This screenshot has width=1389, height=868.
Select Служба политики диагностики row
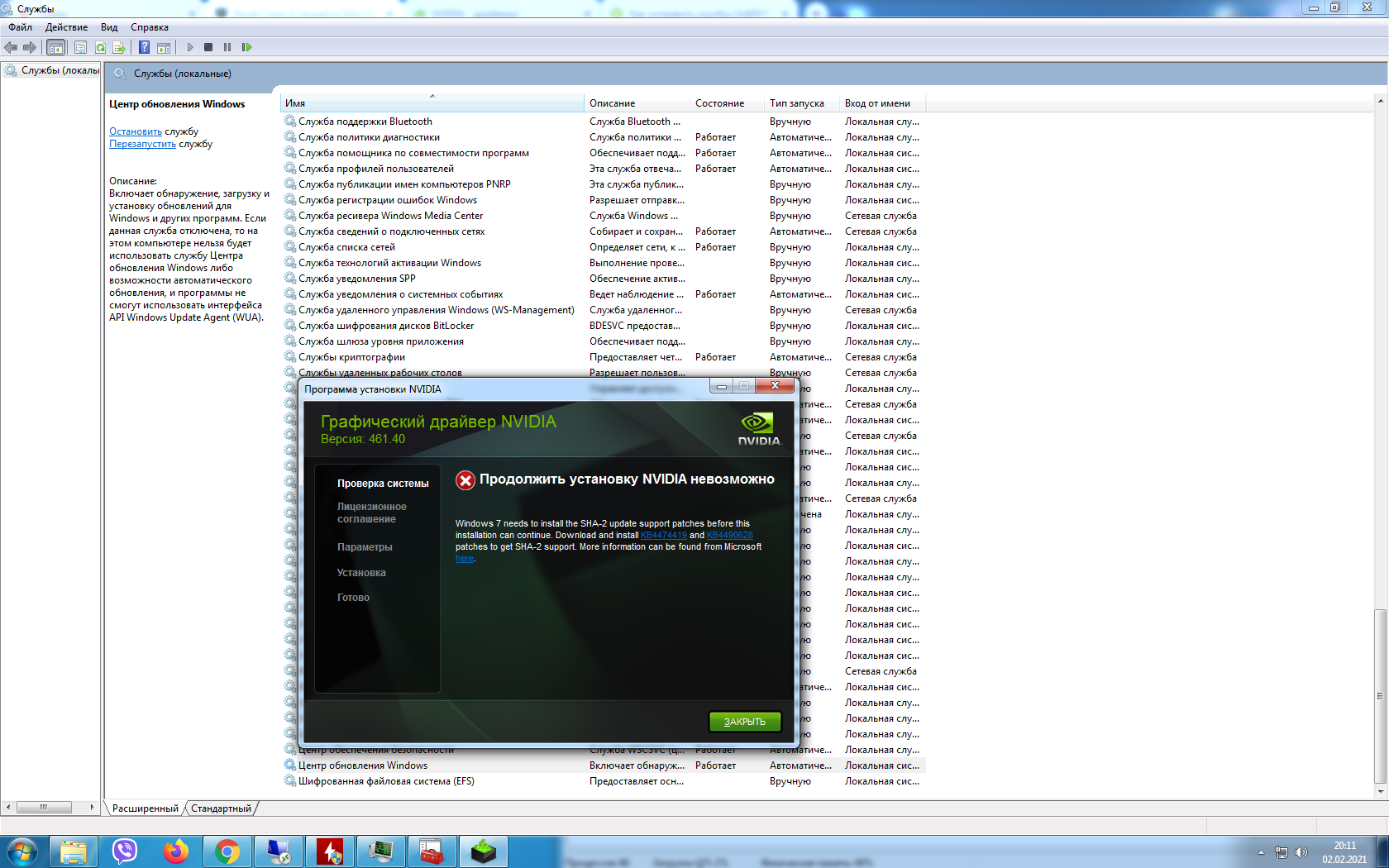604,137
